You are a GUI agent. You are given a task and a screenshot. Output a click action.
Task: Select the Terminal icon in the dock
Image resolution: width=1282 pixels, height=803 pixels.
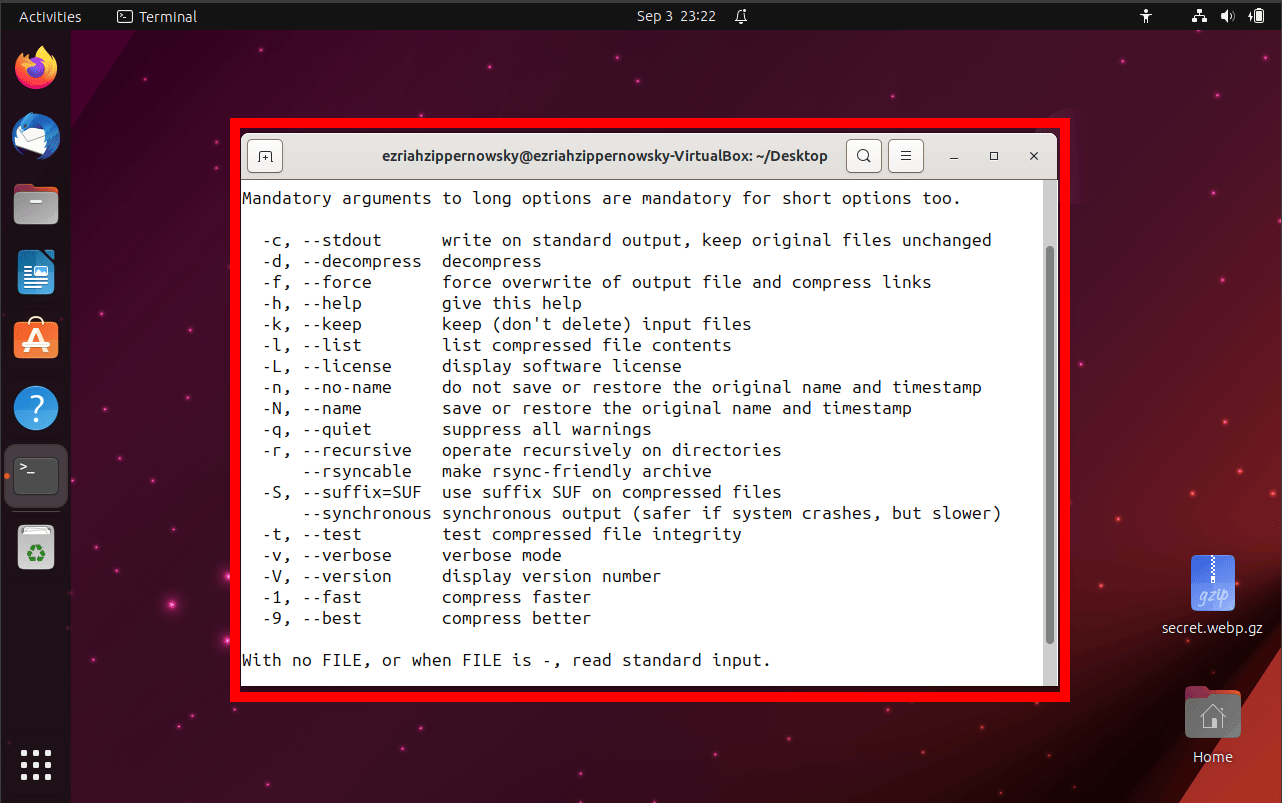click(x=35, y=476)
